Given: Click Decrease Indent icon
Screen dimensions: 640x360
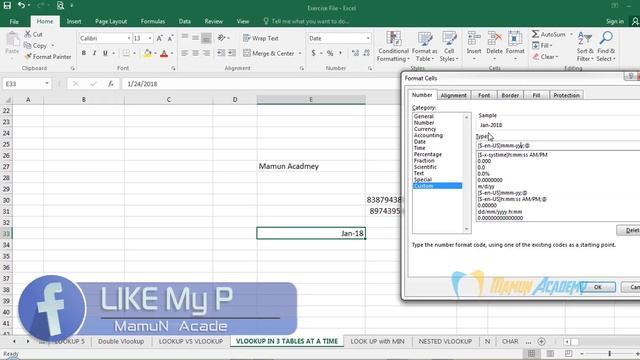Looking at the screenshot, I should click(221, 53).
